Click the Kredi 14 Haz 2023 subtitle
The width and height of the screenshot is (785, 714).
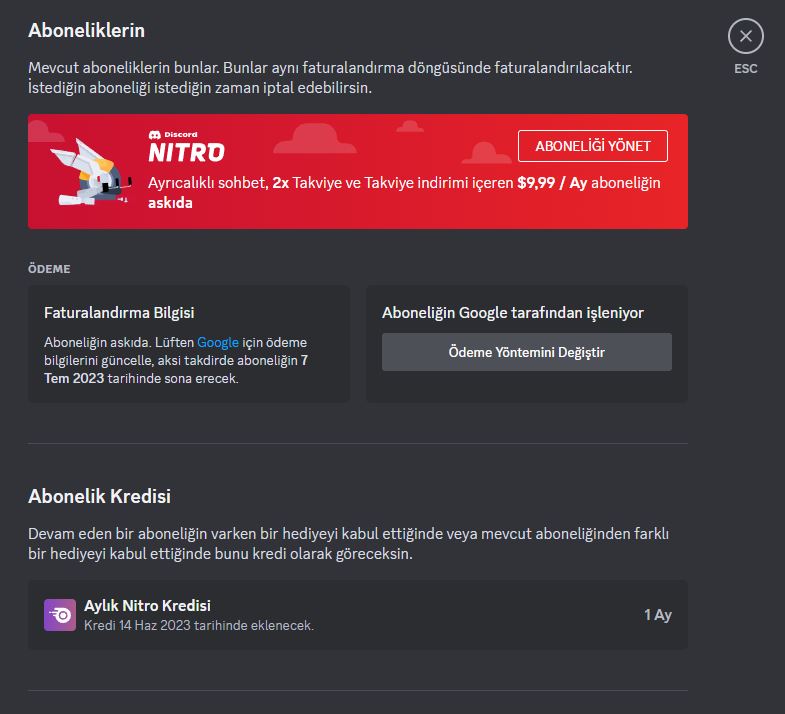199,625
